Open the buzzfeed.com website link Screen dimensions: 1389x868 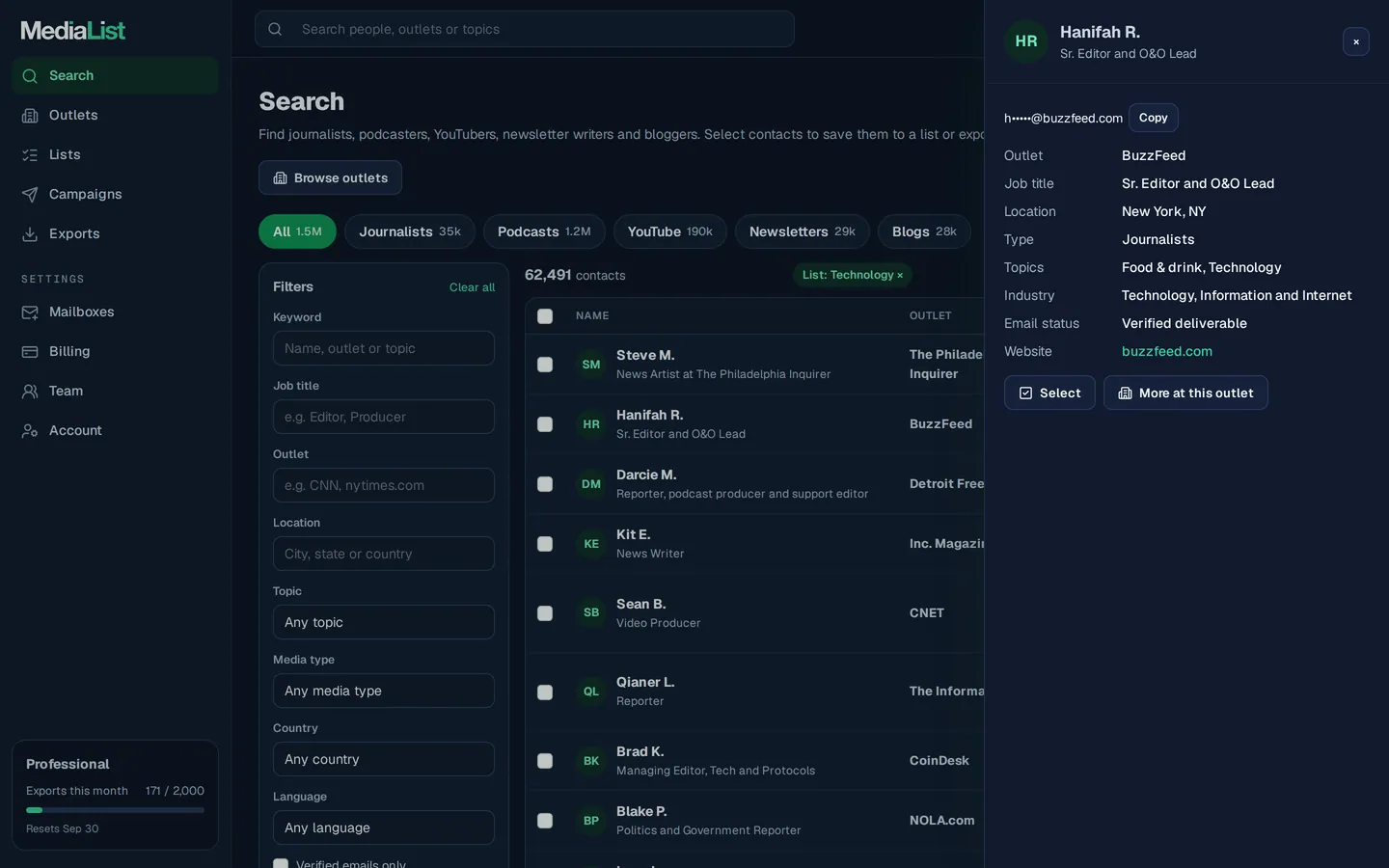[1167, 351]
